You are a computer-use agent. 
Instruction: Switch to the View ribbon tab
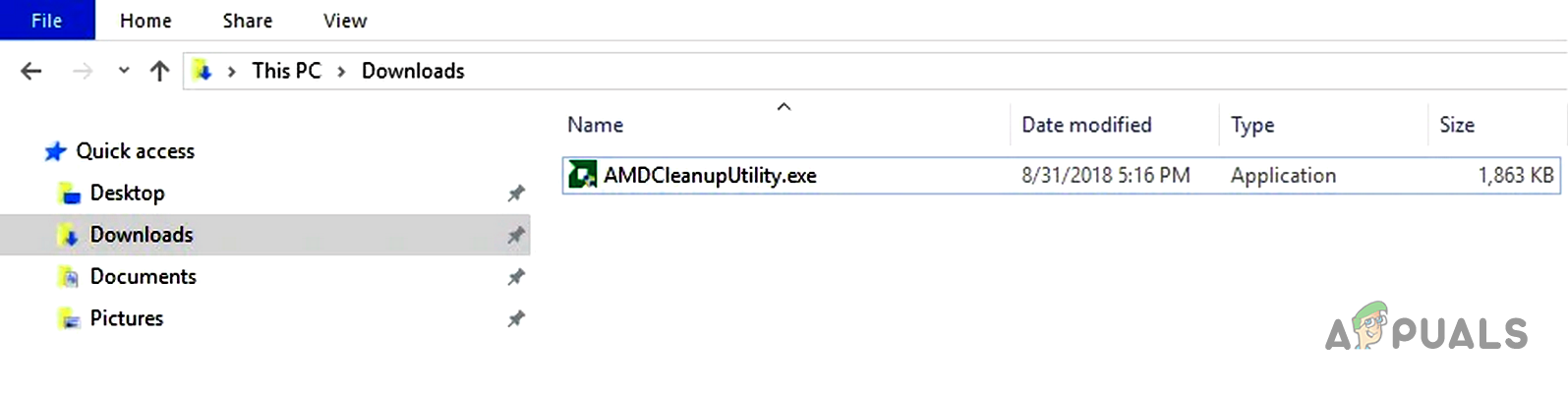[345, 21]
